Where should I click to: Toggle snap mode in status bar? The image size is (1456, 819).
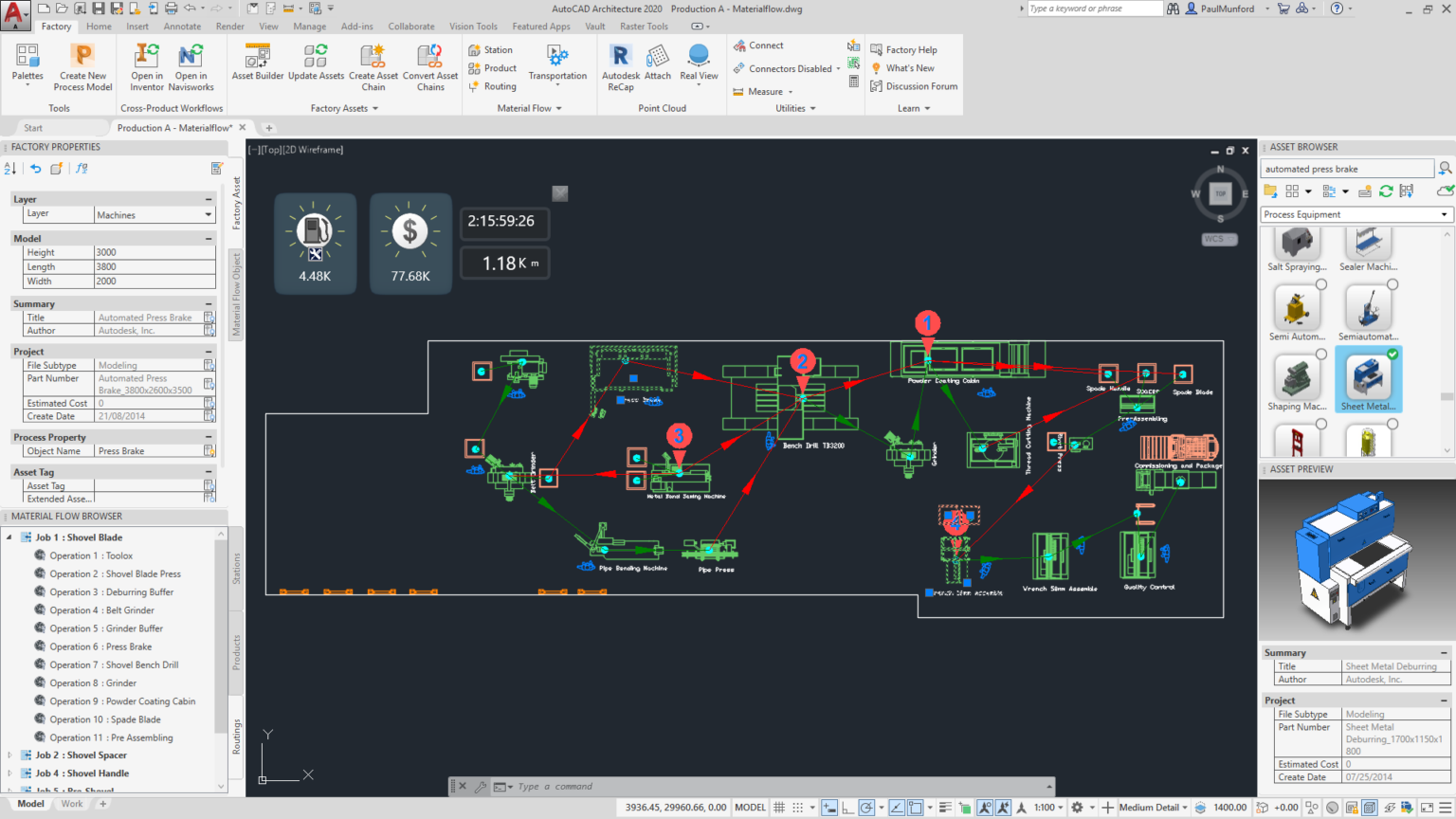[798, 808]
